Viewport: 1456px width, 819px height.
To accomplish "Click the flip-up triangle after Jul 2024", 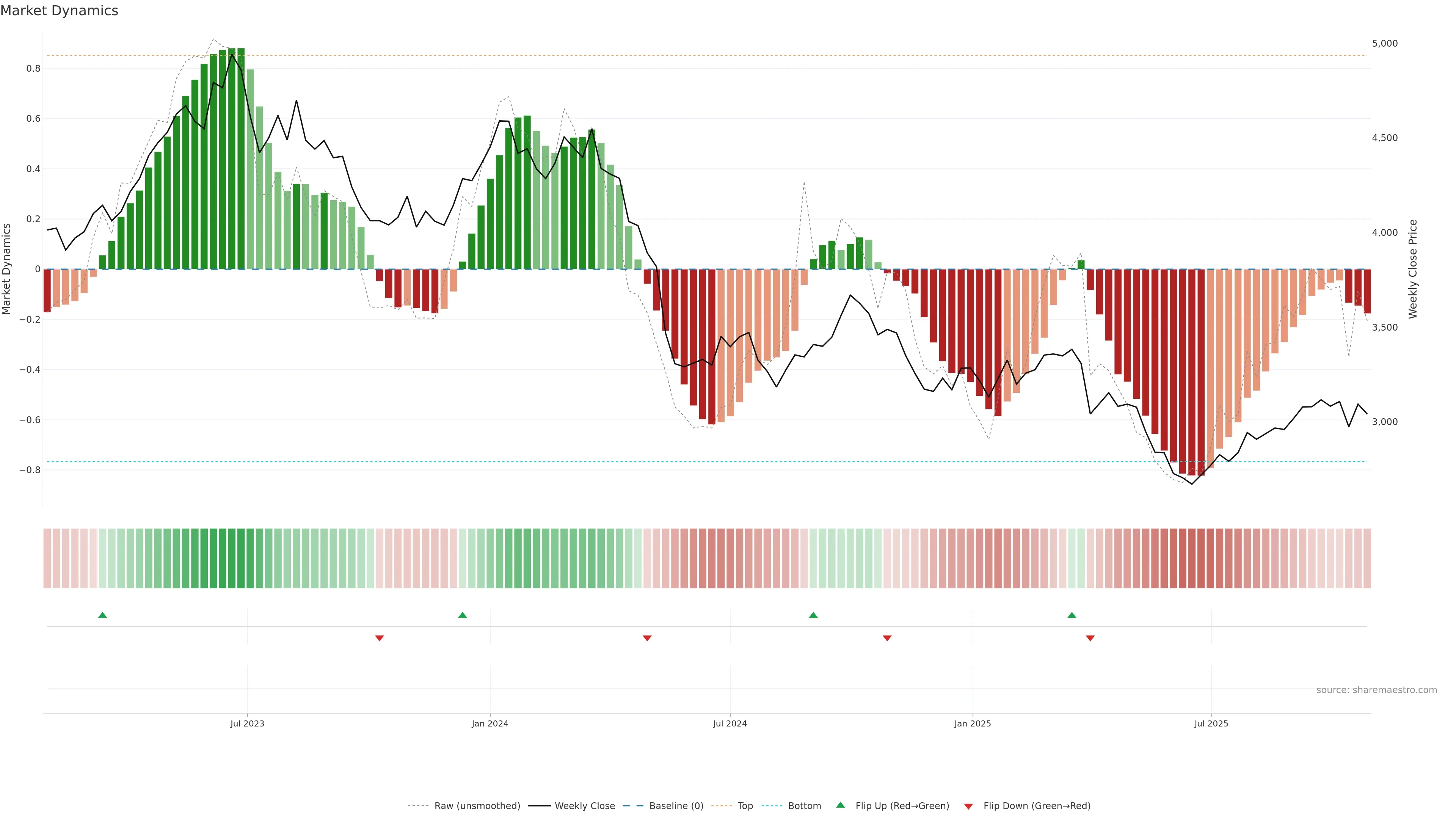I will coord(813,615).
